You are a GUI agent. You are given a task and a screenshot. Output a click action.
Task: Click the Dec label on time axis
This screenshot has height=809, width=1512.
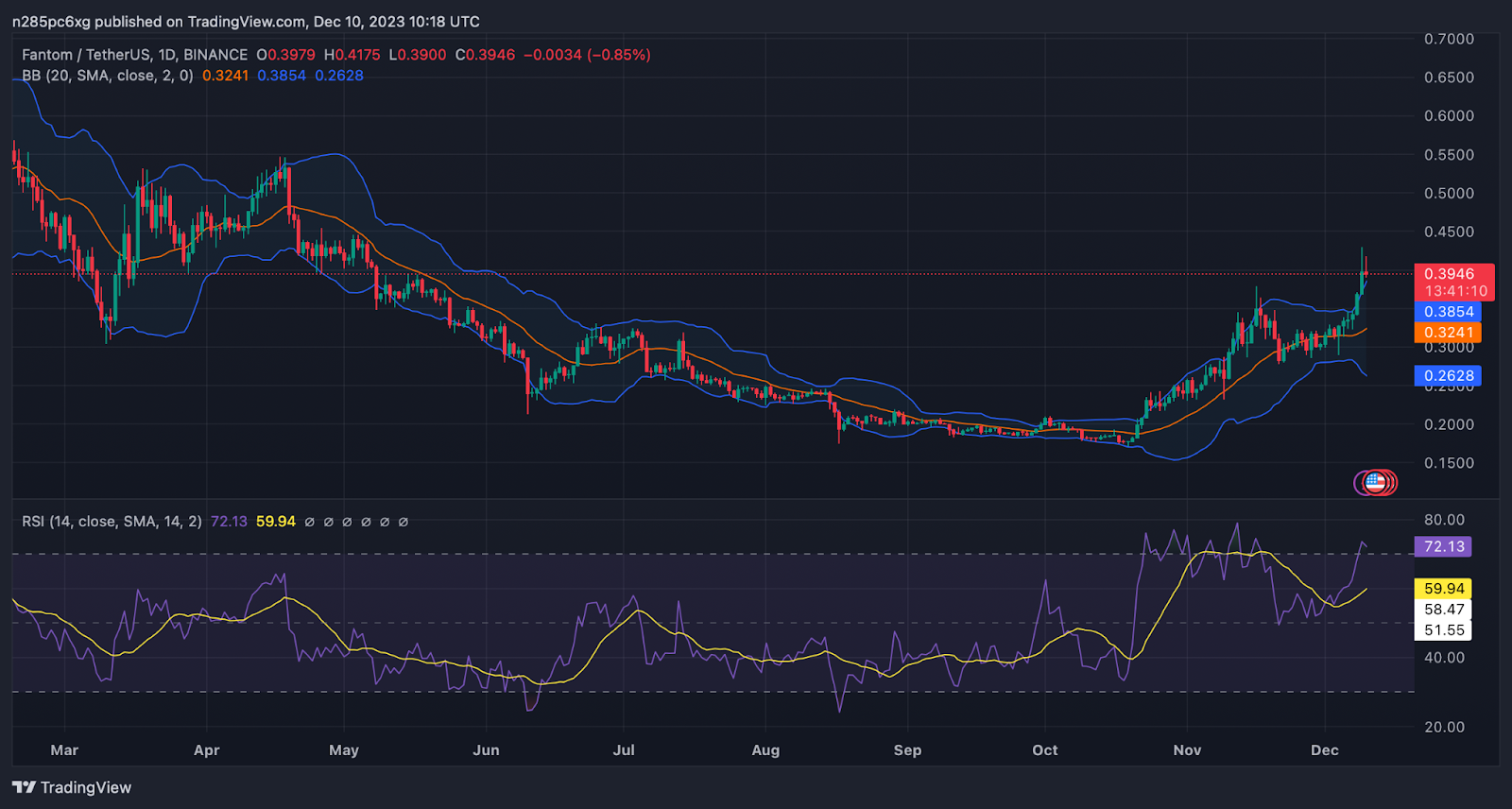(x=1325, y=750)
